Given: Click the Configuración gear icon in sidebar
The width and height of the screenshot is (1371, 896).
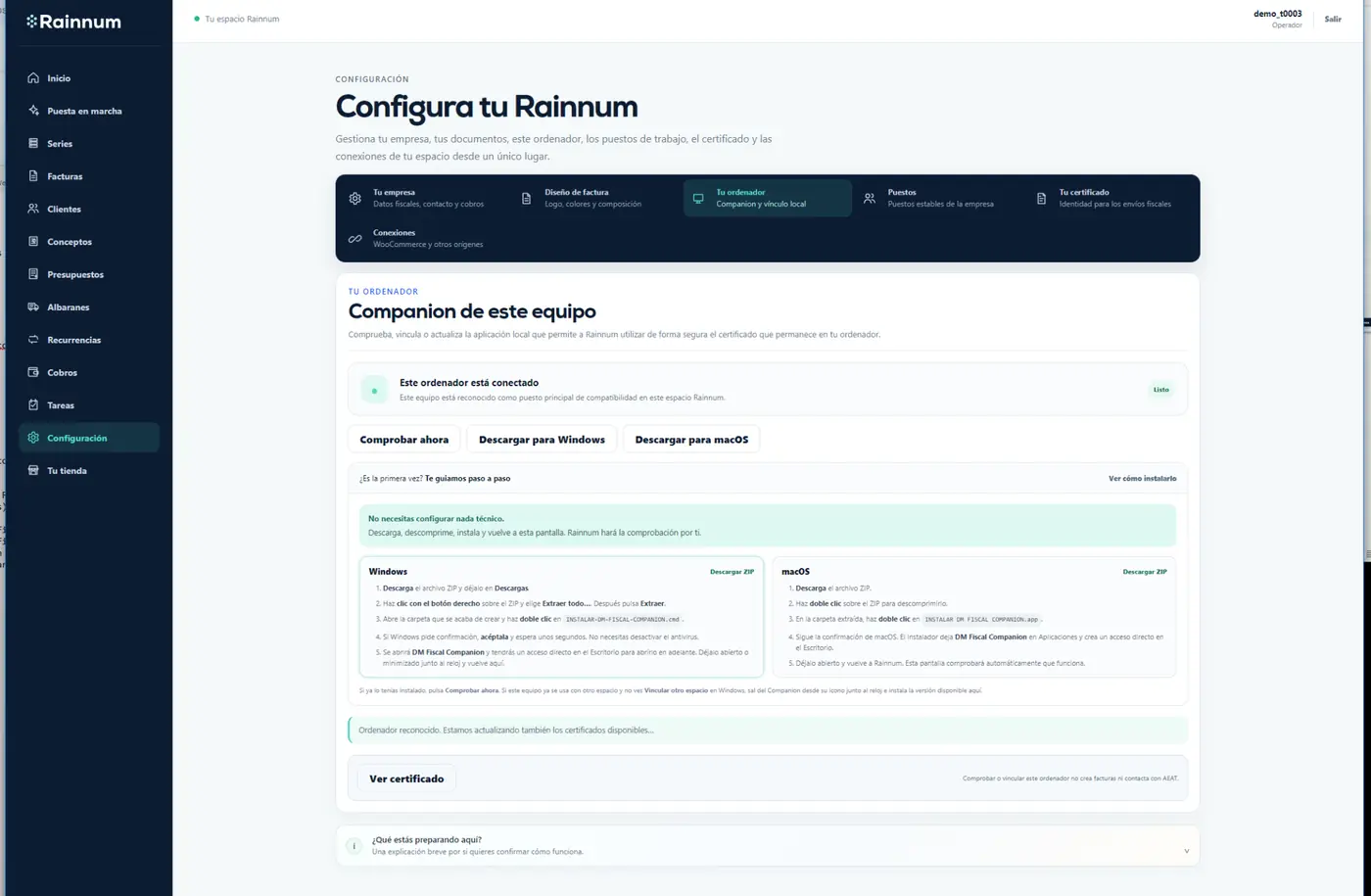Looking at the screenshot, I should click(x=33, y=438).
